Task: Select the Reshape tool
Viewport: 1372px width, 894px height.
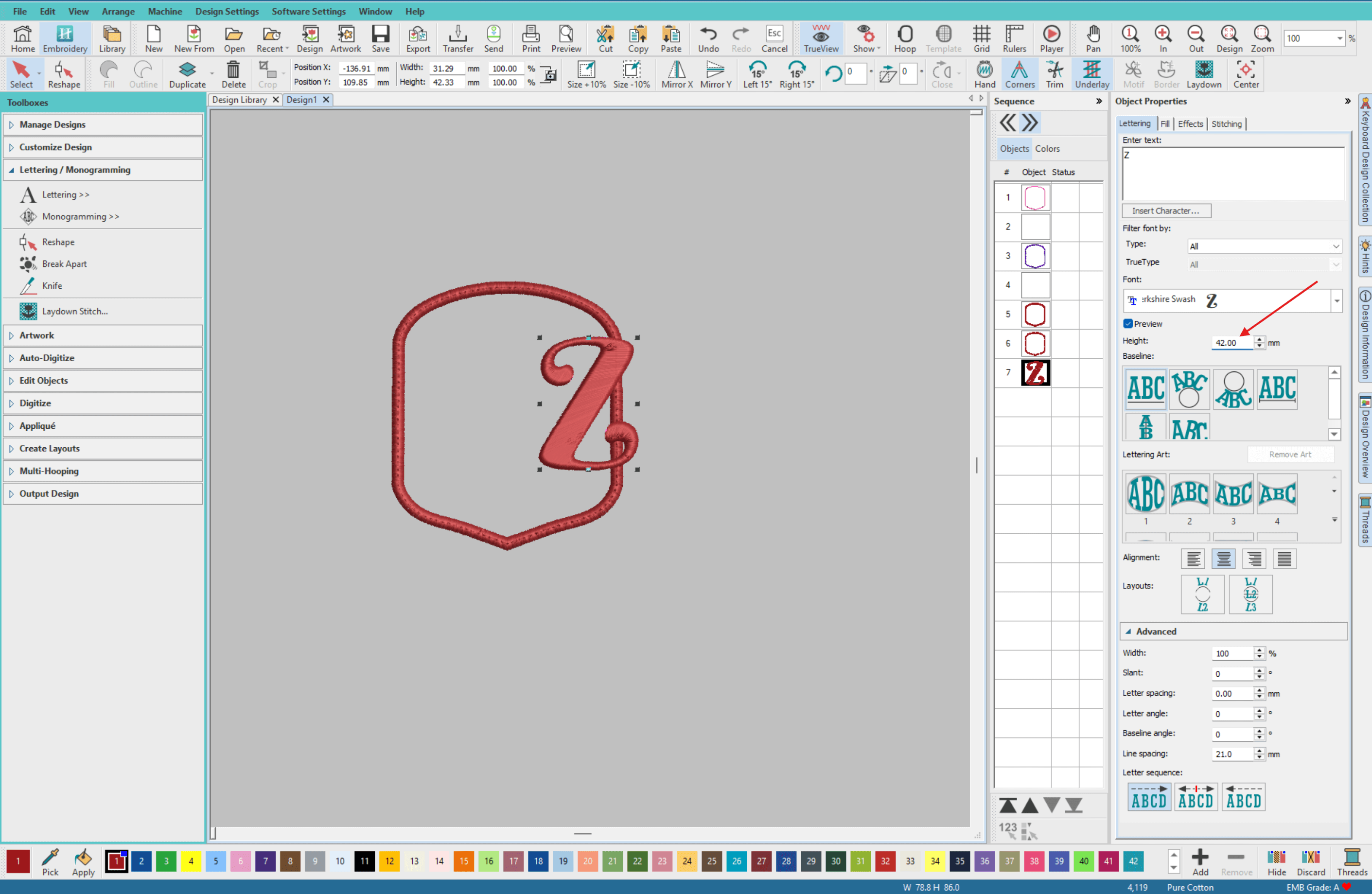Action: (x=64, y=74)
